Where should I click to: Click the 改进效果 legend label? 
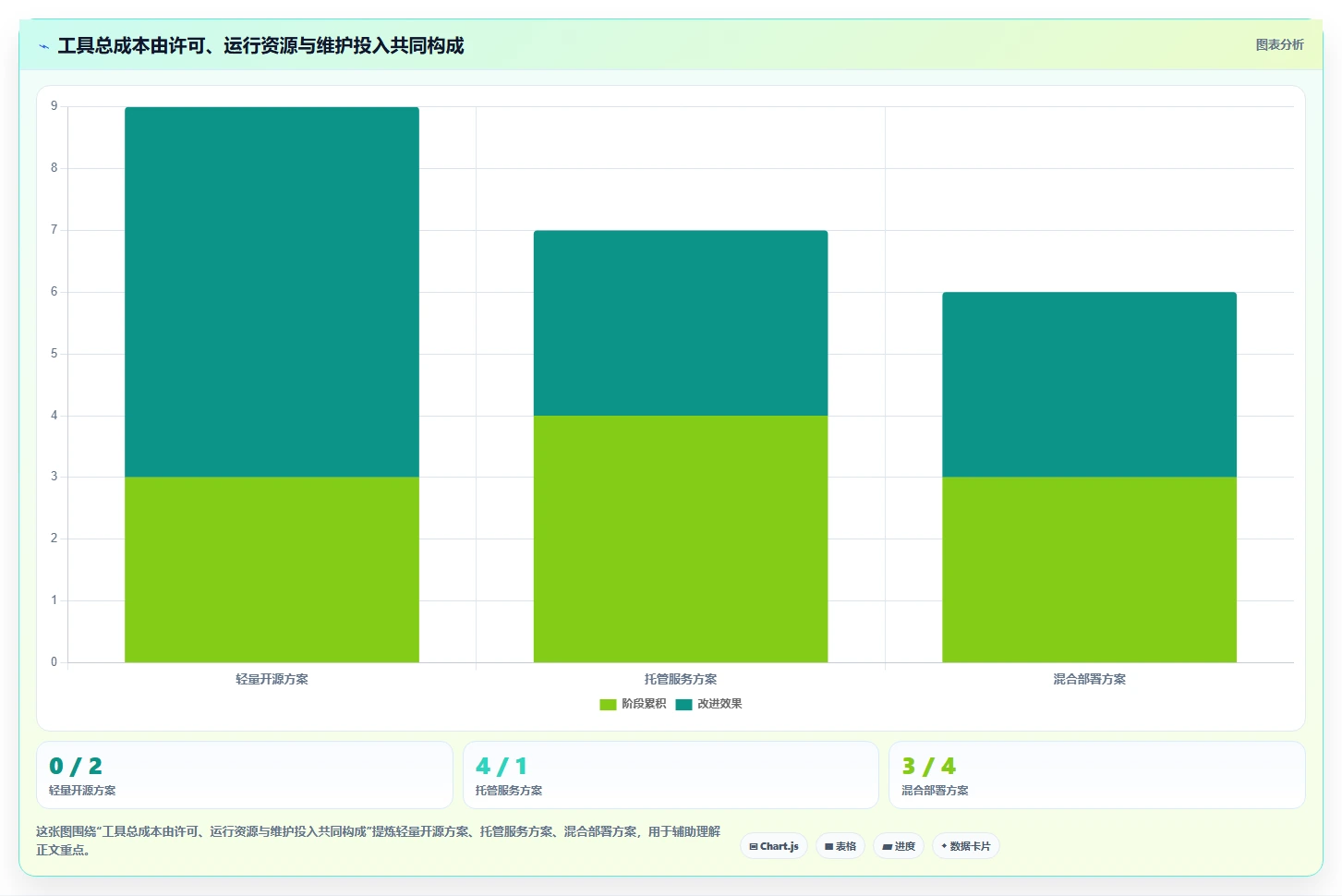(719, 704)
